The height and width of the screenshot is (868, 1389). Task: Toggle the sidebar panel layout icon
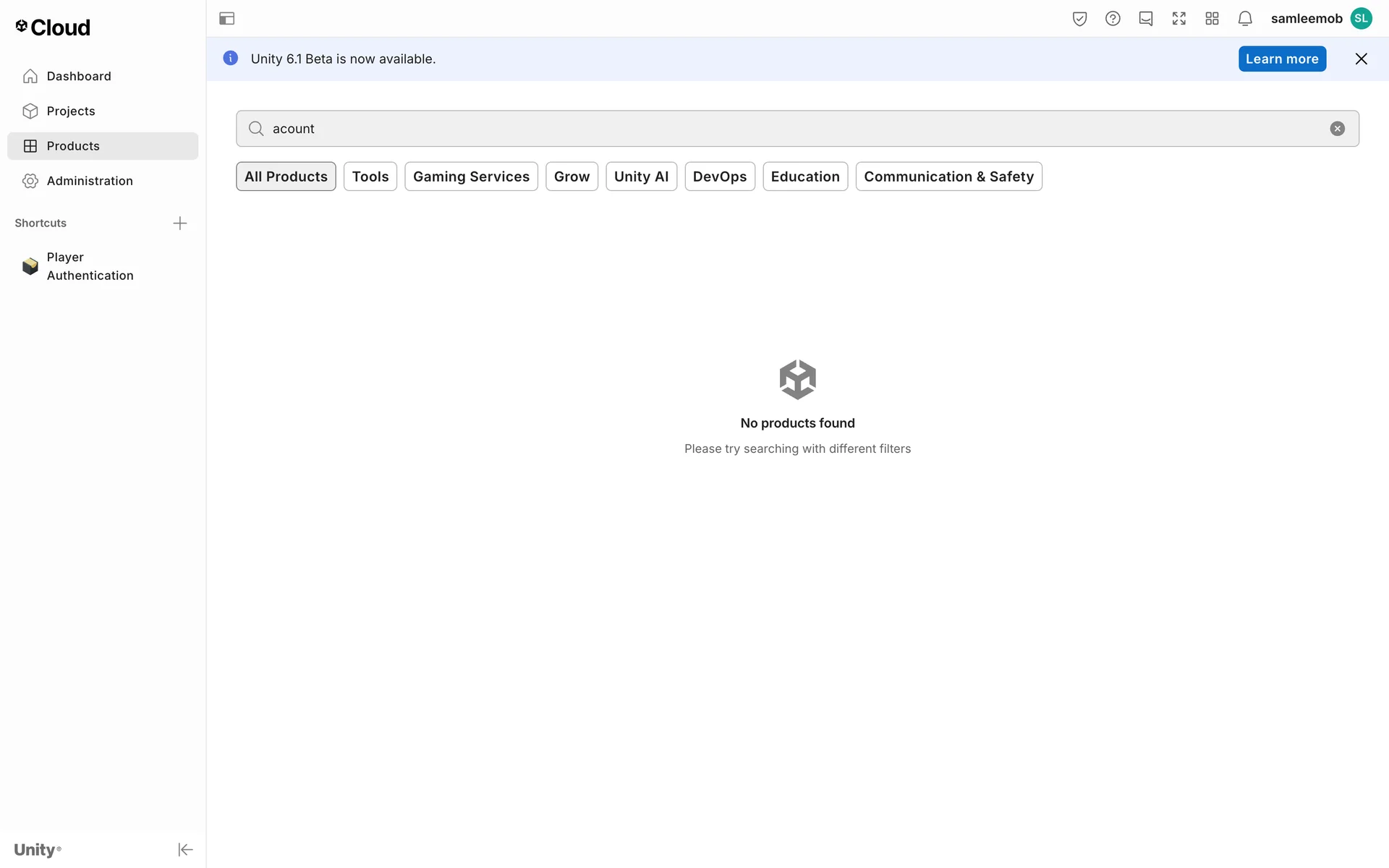pyautogui.click(x=226, y=19)
